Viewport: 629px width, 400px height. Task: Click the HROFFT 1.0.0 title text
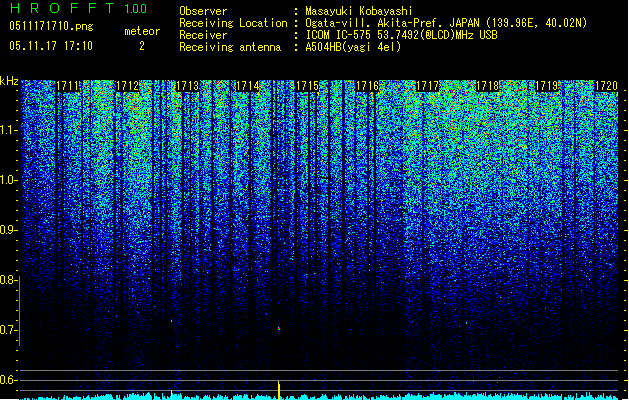pos(78,8)
